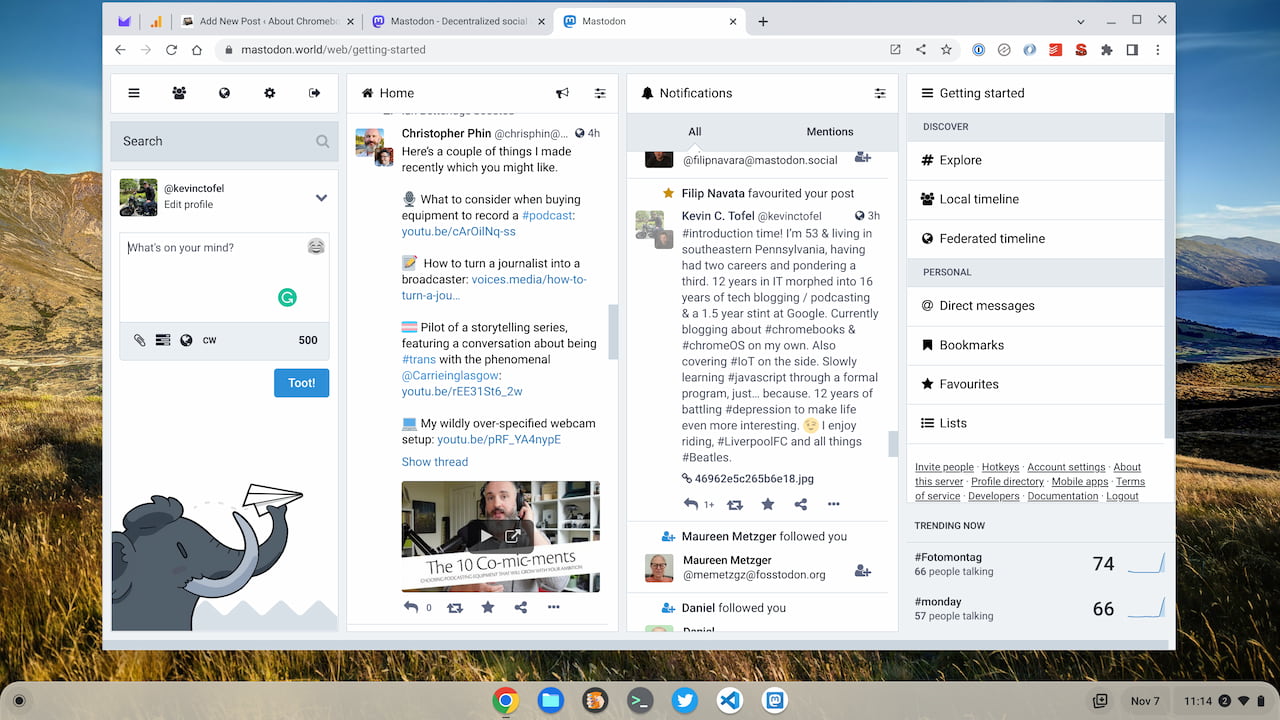Screen dimensions: 1280x720
Task: Open local timeline people icon in compose header
Action: pos(179,93)
